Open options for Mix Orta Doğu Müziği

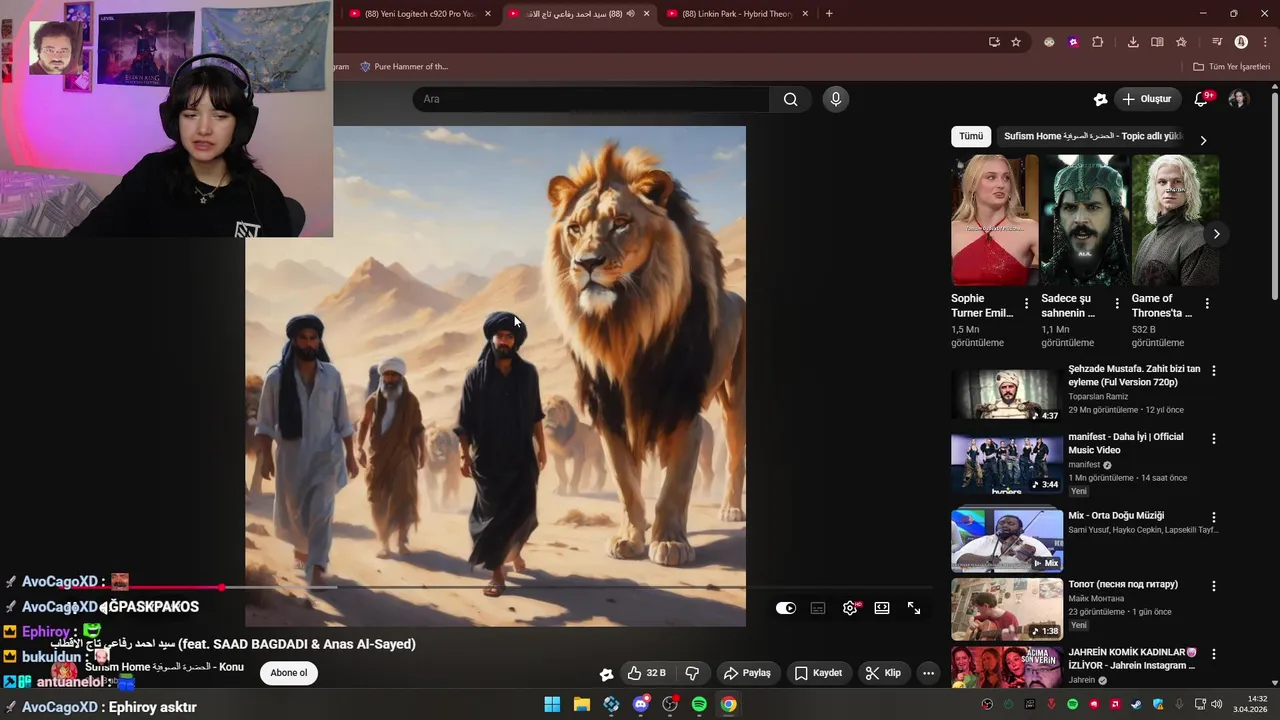click(1214, 518)
